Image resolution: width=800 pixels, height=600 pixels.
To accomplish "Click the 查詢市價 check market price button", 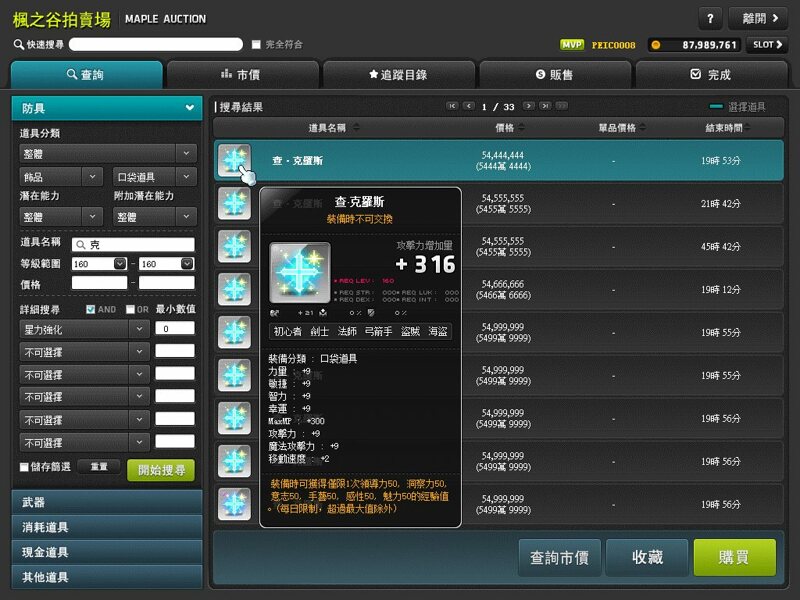I will click(x=559, y=558).
